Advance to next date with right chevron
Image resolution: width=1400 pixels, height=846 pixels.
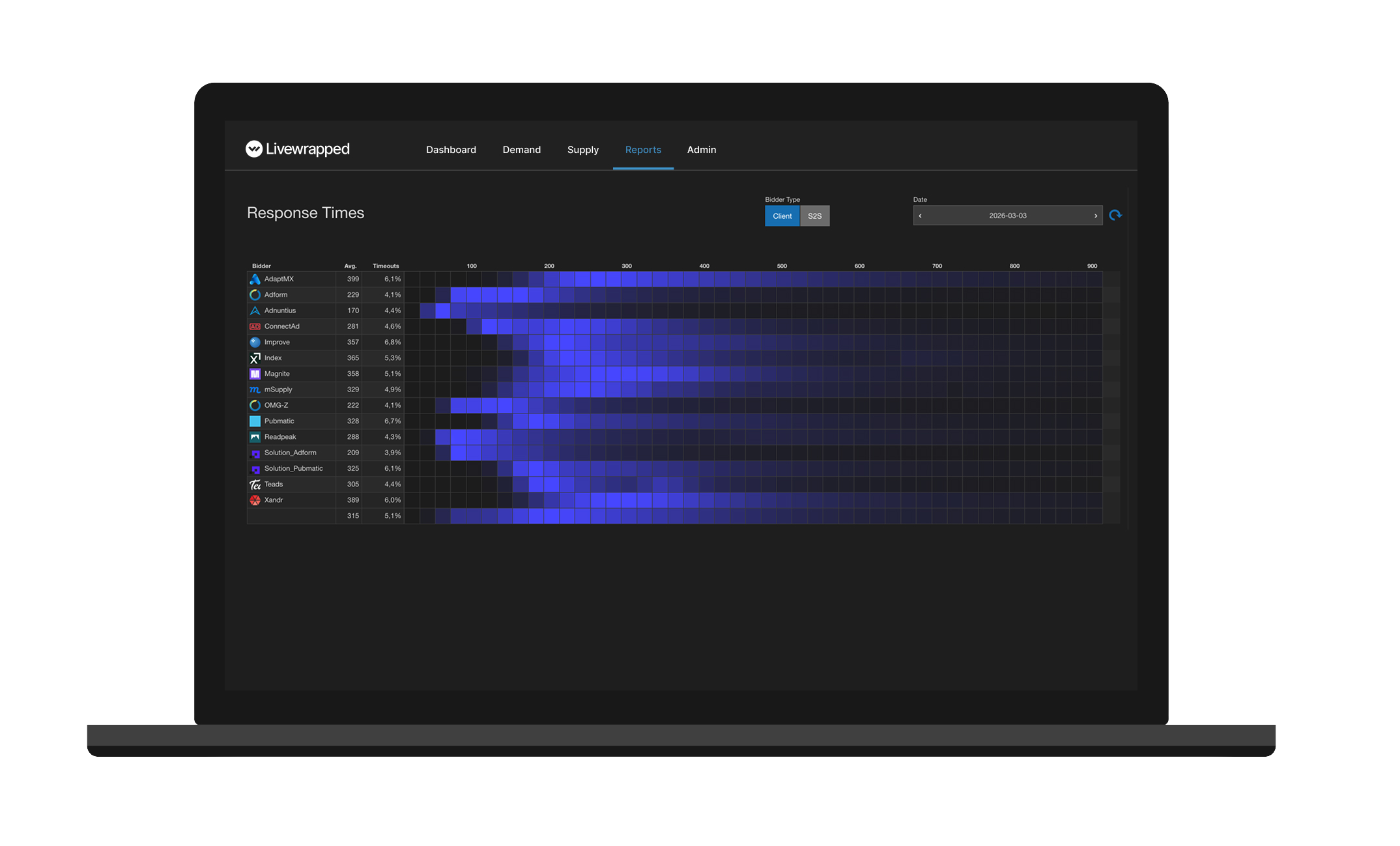(x=1096, y=216)
